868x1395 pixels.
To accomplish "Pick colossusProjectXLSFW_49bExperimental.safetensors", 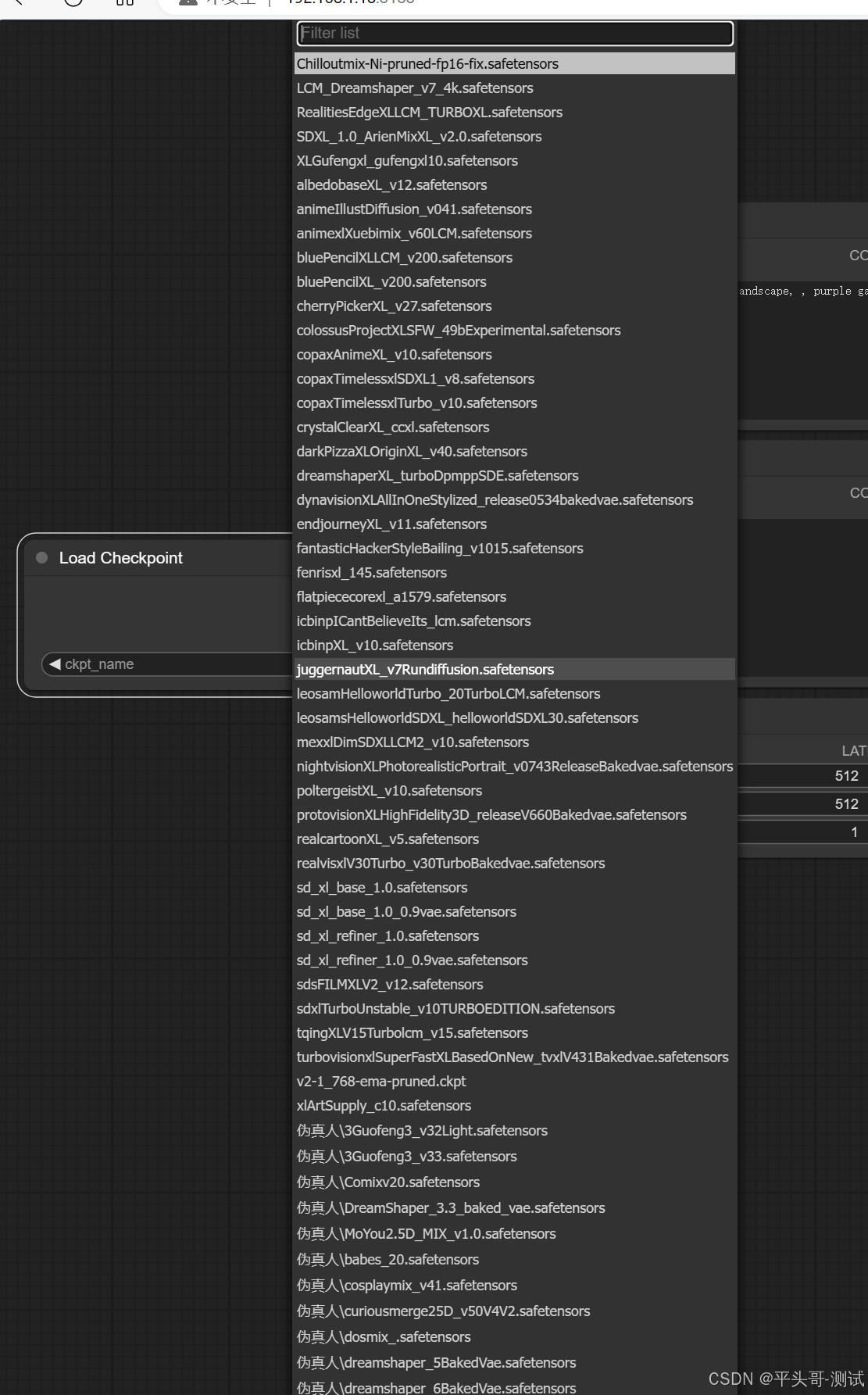I will point(515,331).
